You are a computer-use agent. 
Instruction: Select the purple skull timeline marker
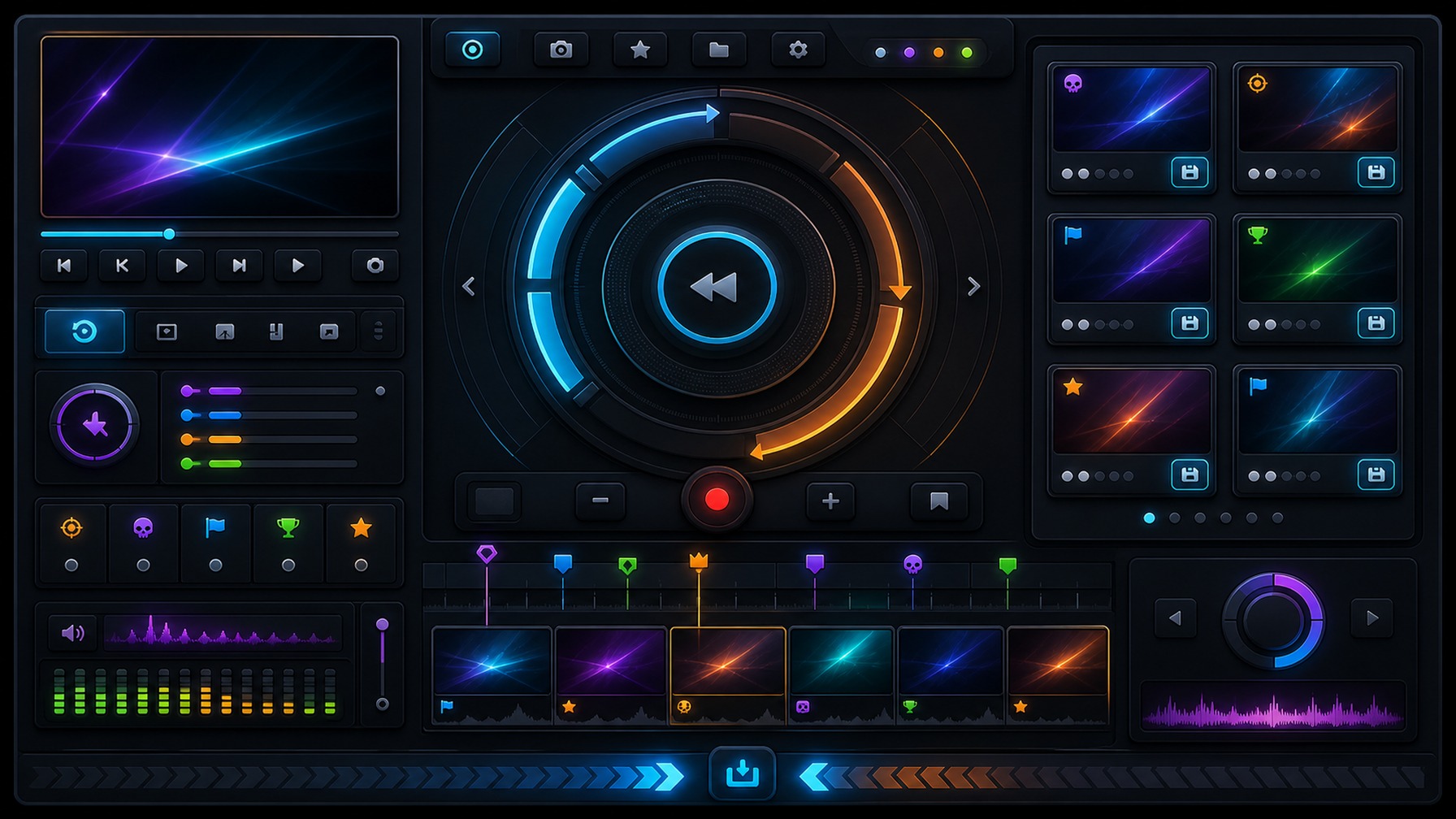click(x=912, y=564)
